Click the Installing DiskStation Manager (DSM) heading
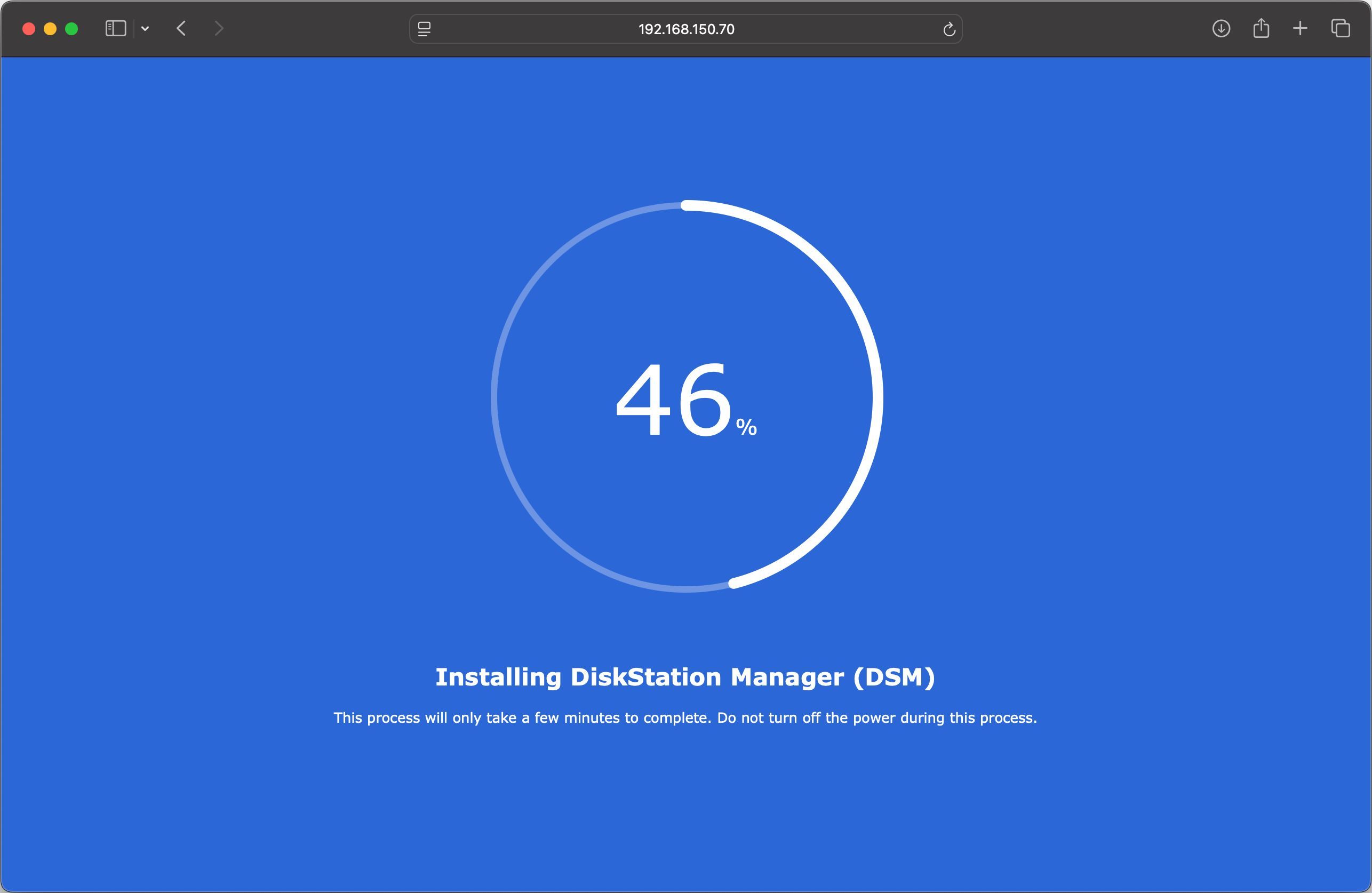The height and width of the screenshot is (893, 1372). coord(685,677)
